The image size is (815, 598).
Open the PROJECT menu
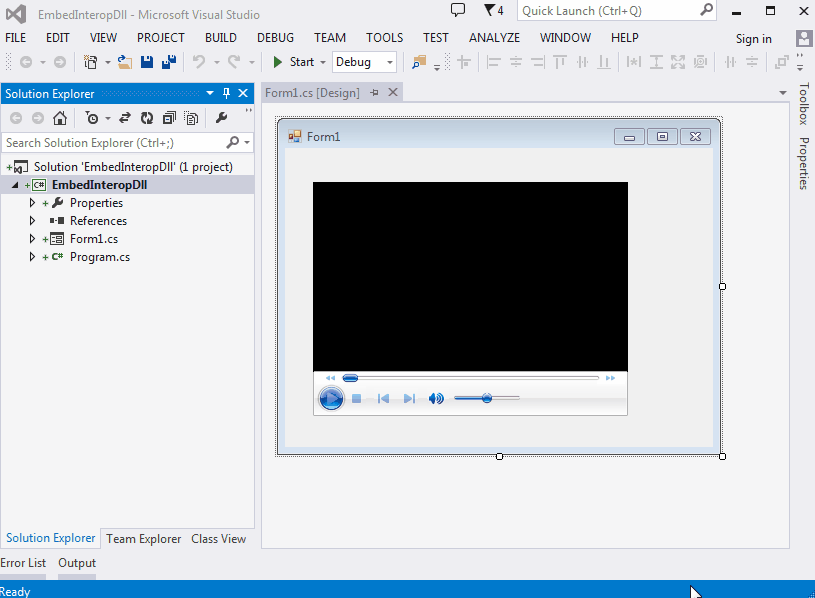coord(161,38)
